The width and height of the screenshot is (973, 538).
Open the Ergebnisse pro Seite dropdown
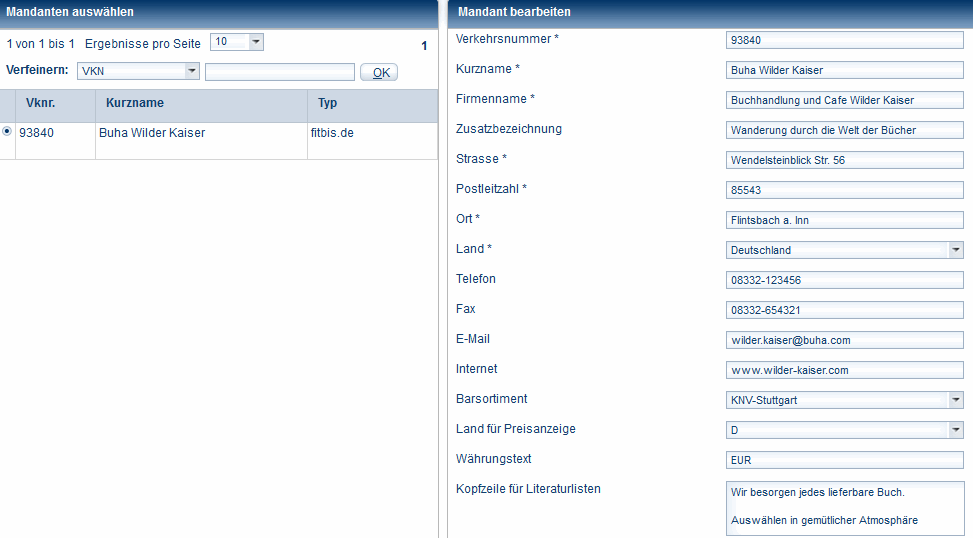(x=255, y=42)
